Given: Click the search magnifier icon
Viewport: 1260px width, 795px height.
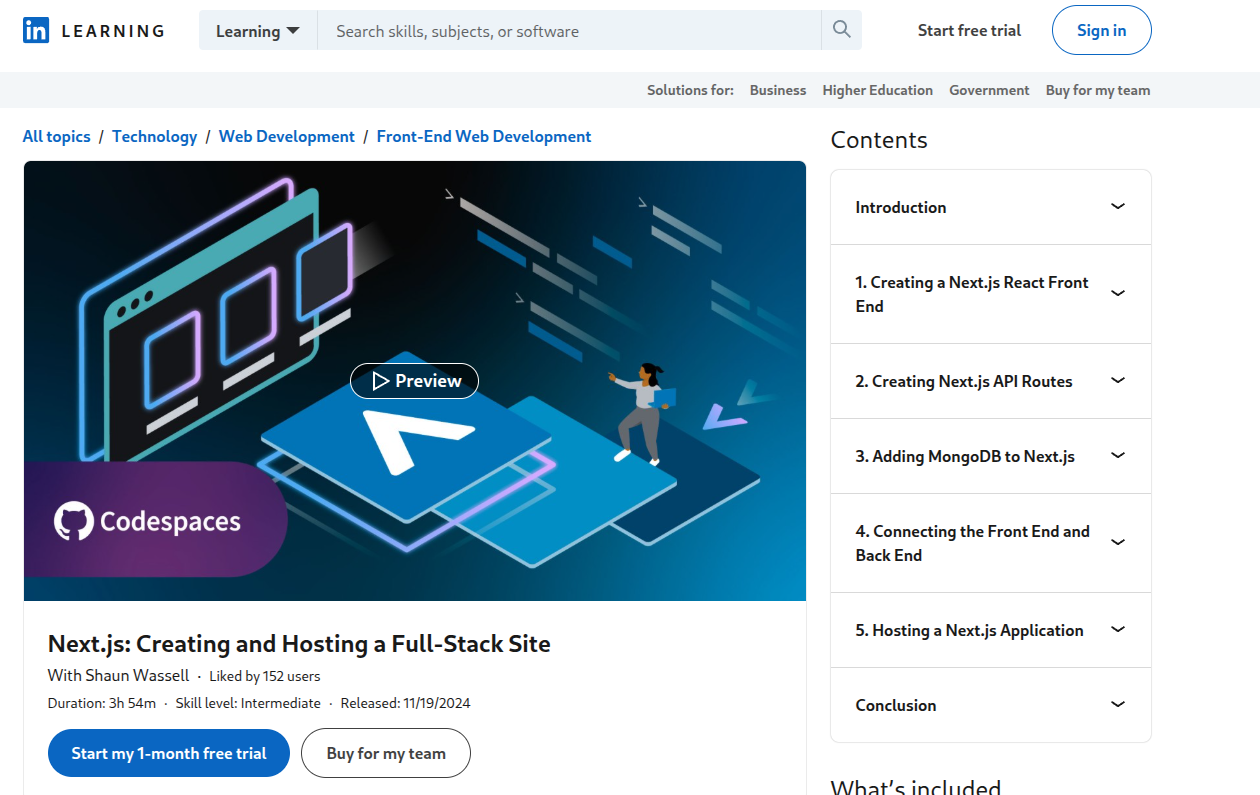Looking at the screenshot, I should coord(841,30).
